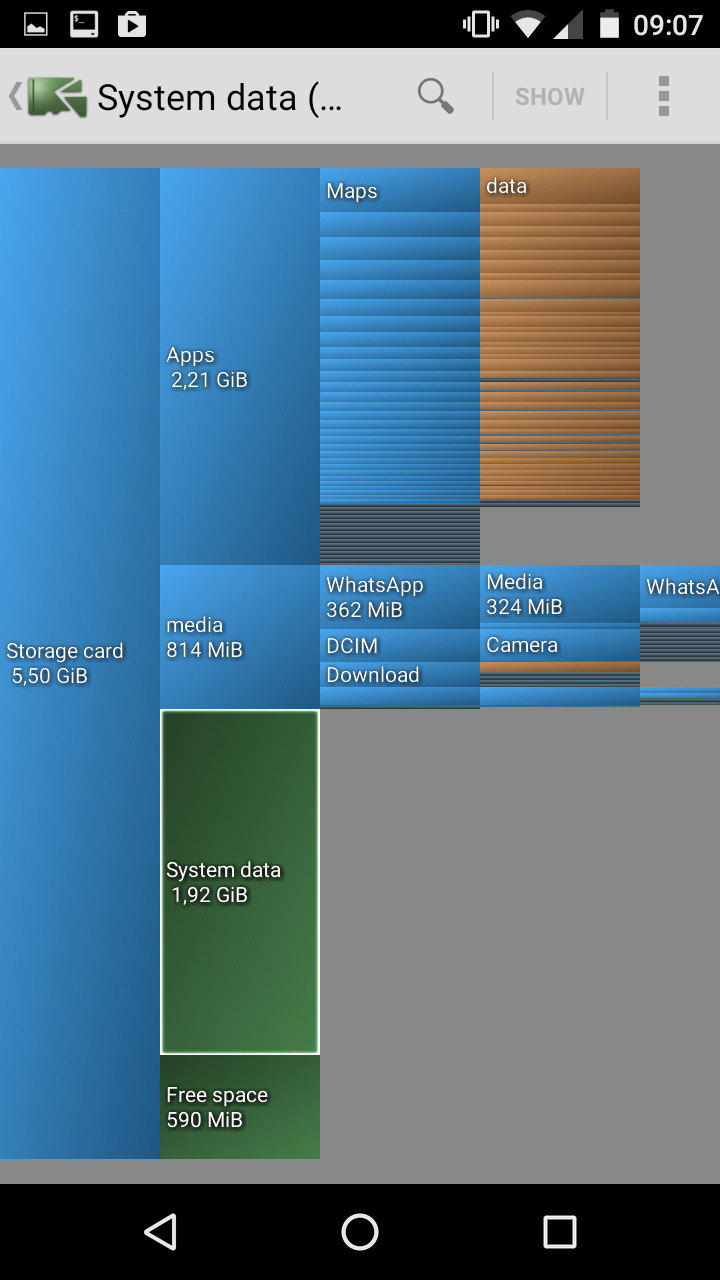
Task: Select the Media 324 MiB block
Action: (x=560, y=594)
